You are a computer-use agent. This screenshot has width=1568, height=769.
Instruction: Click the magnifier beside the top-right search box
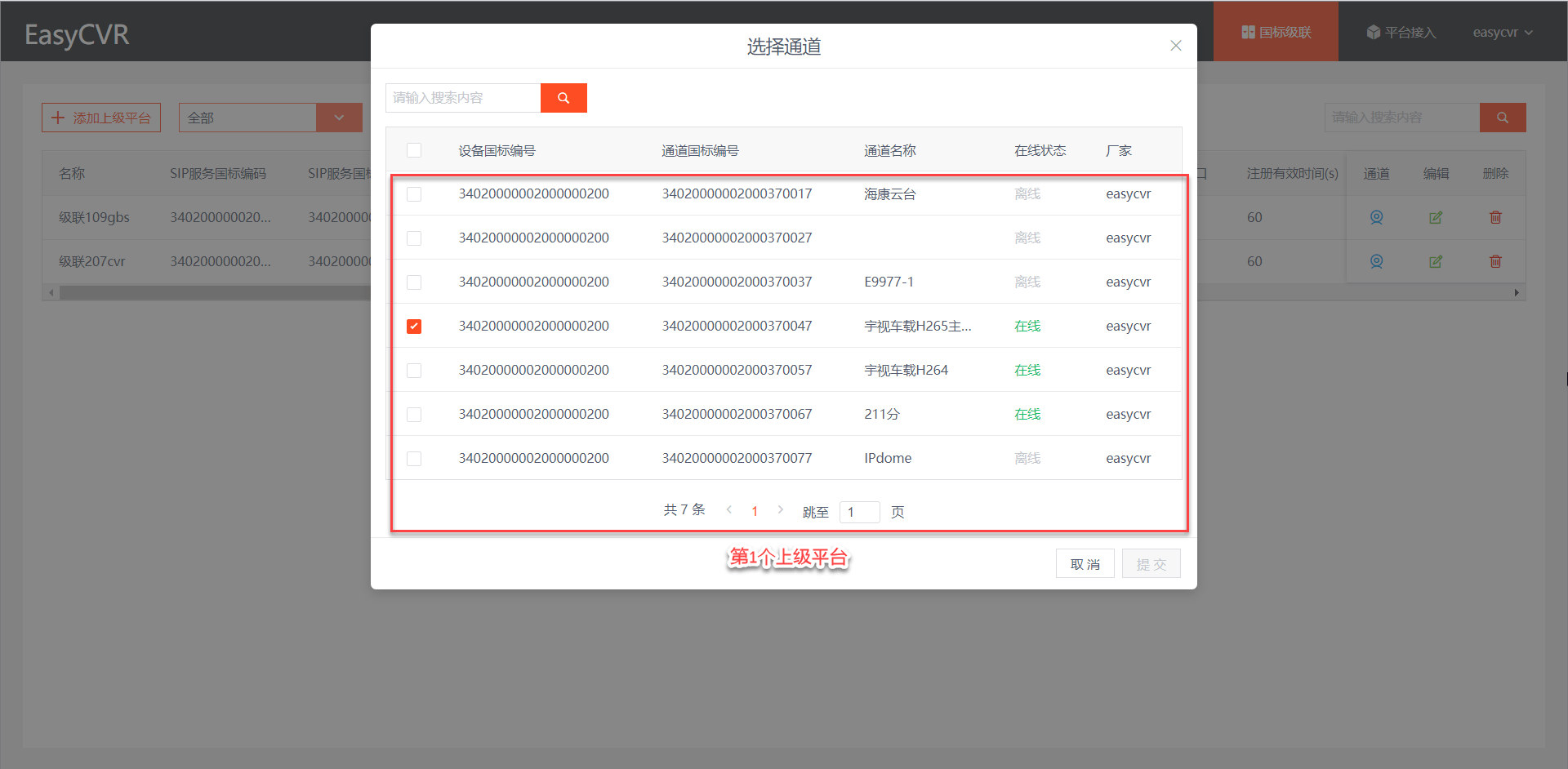pyautogui.click(x=1503, y=117)
